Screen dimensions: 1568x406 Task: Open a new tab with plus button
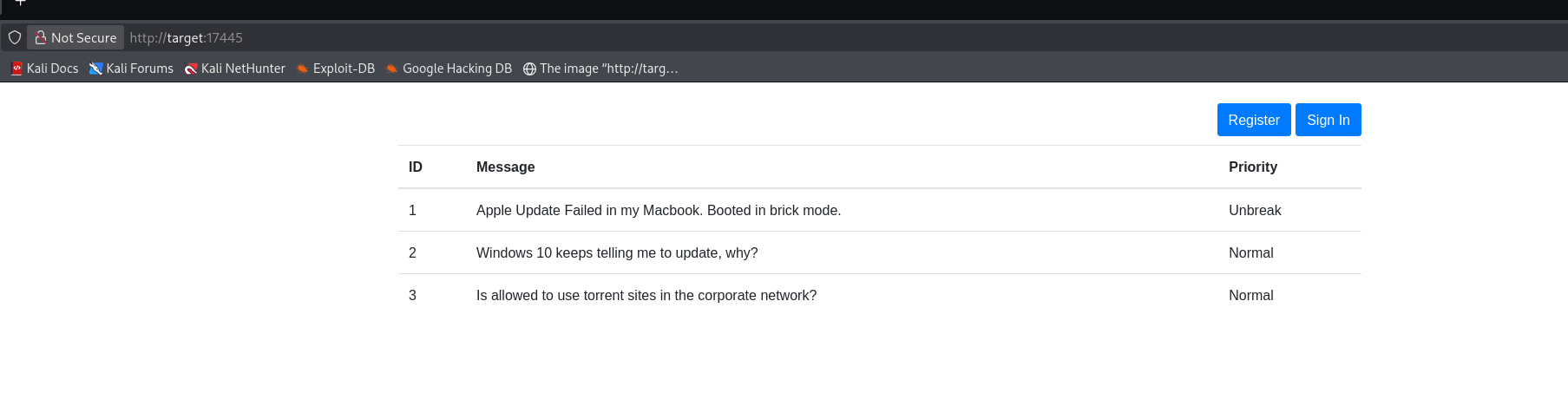[21, 3]
